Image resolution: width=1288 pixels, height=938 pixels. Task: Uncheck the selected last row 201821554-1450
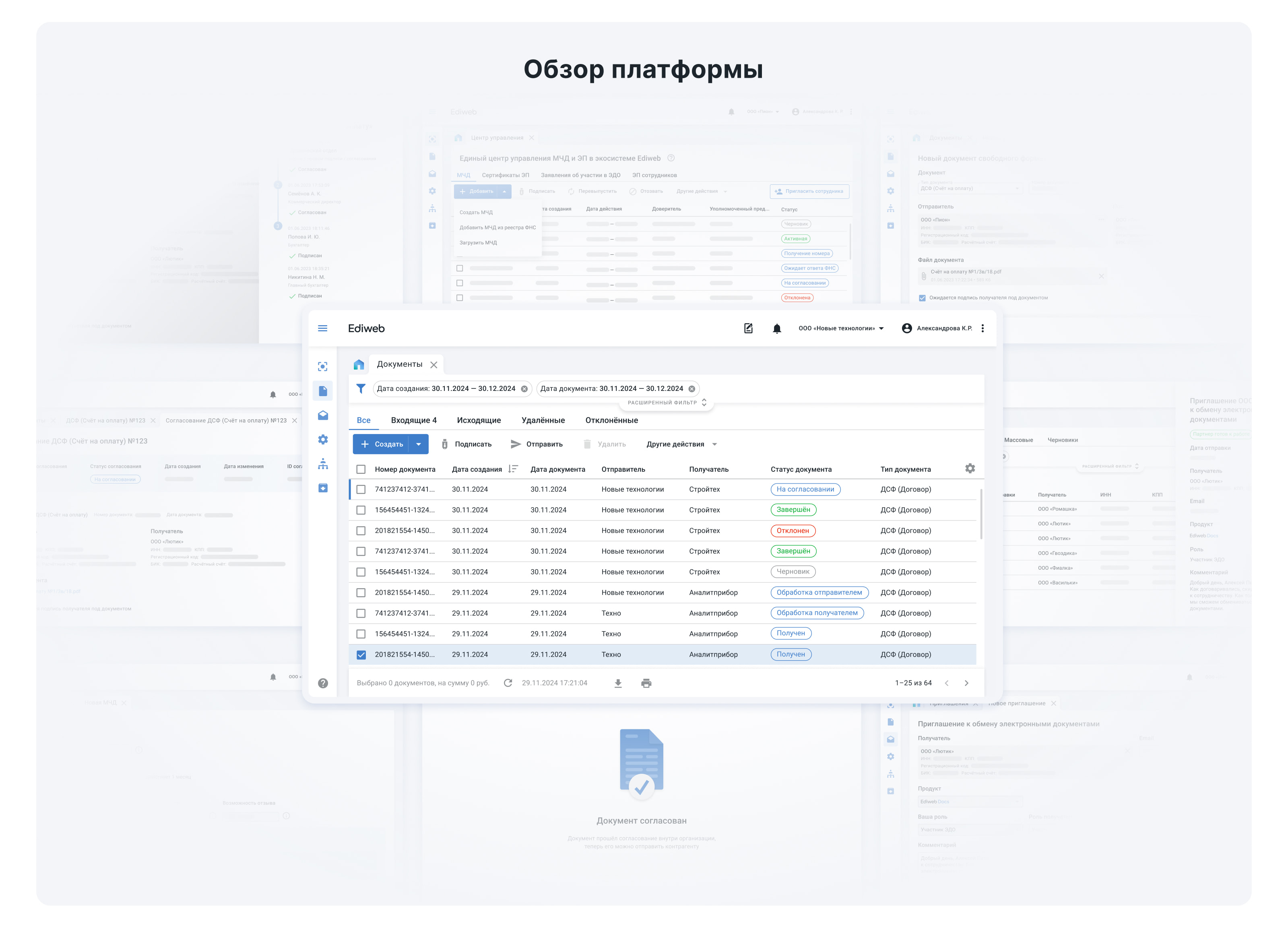[x=361, y=655]
